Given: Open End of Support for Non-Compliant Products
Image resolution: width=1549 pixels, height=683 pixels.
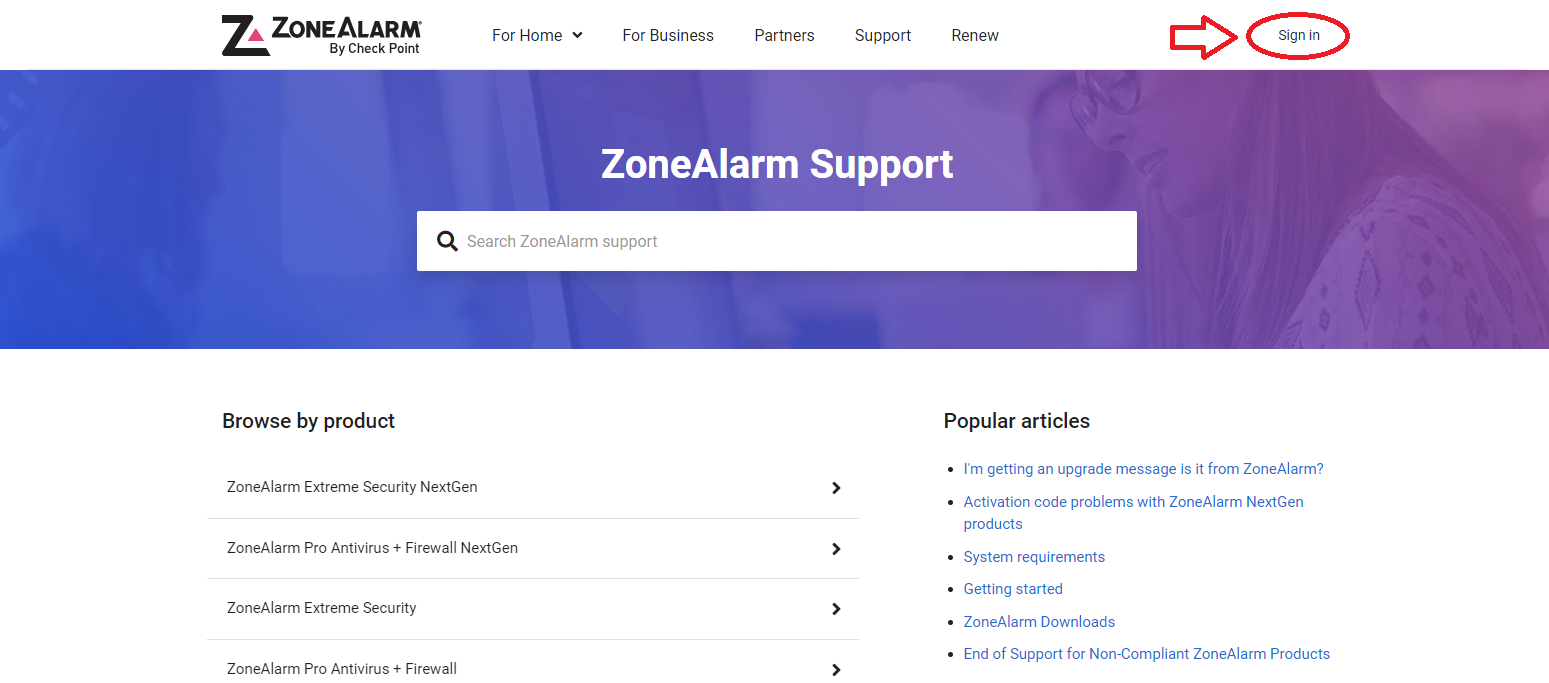Looking at the screenshot, I should click(x=1147, y=654).
